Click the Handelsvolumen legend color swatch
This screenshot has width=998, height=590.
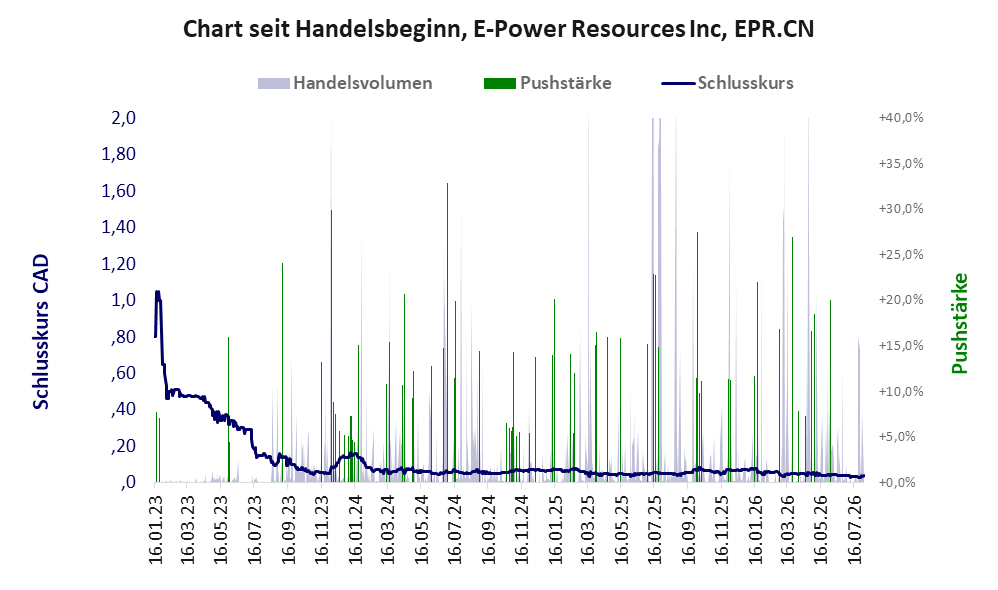[274, 83]
